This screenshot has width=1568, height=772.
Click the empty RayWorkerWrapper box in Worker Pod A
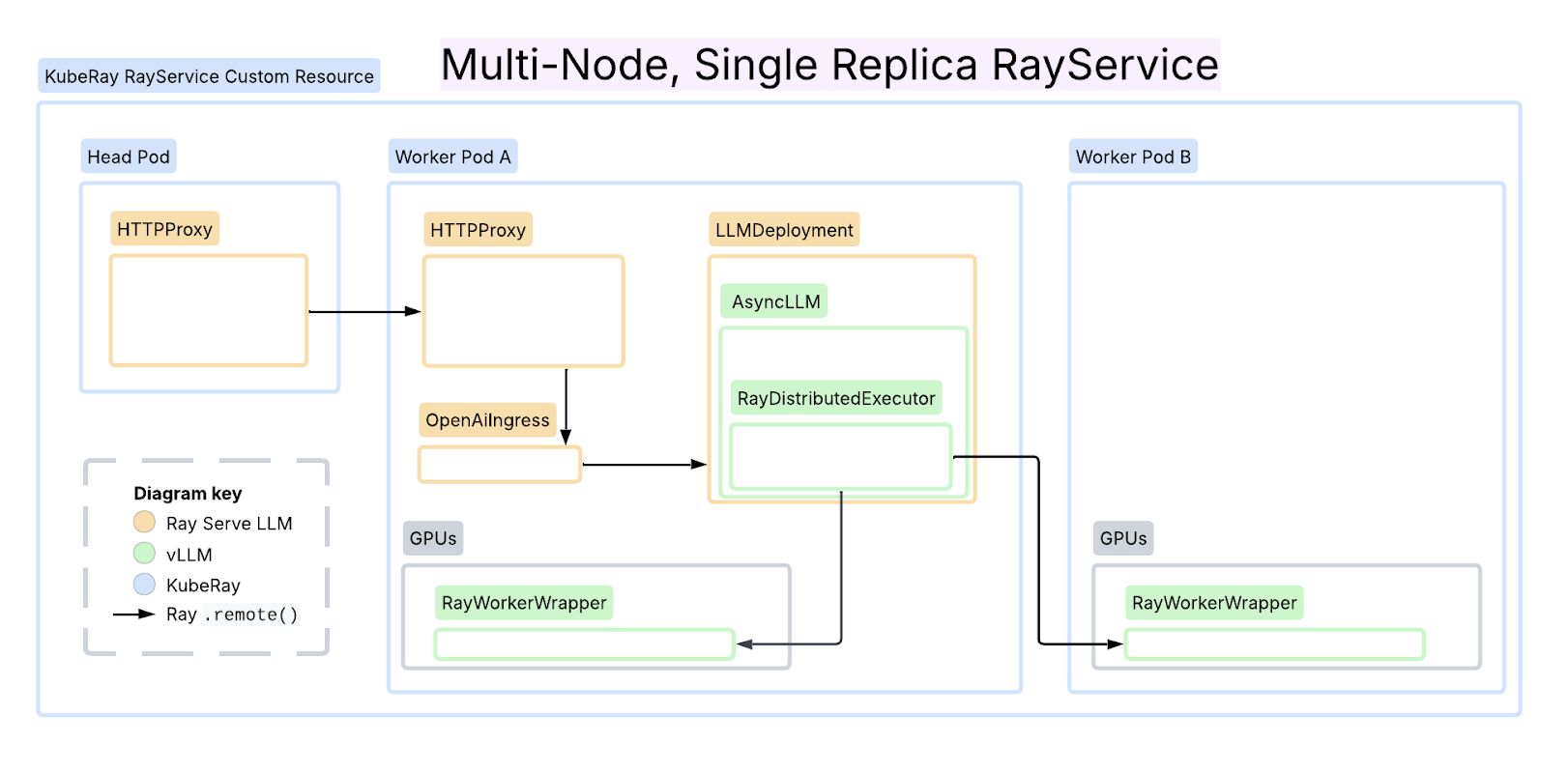point(585,644)
